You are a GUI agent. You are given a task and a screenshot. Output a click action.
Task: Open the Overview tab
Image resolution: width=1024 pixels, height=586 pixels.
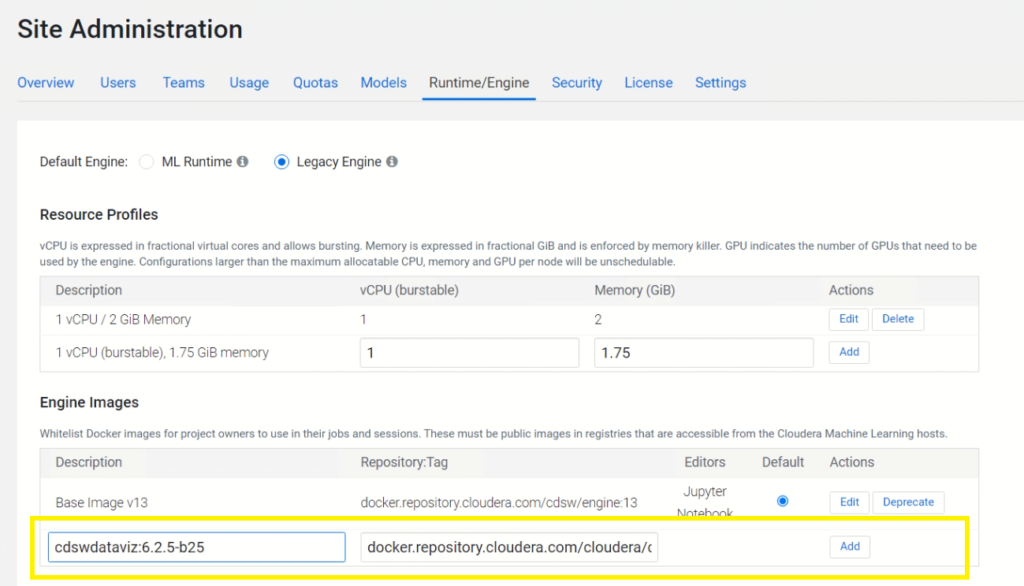tap(46, 83)
